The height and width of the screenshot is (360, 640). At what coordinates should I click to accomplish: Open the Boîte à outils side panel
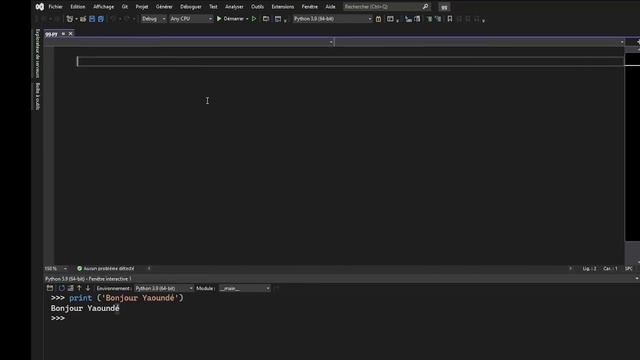pyautogui.click(x=38, y=96)
